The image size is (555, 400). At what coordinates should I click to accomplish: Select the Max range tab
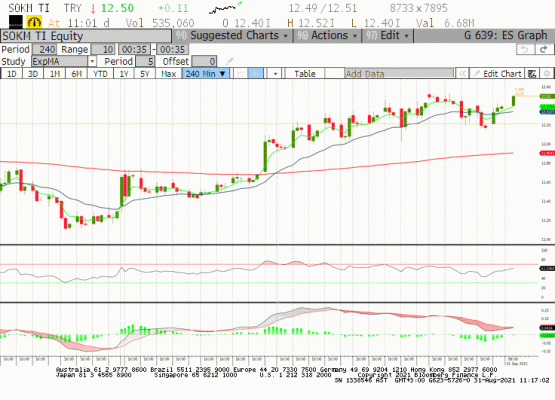tap(168, 74)
